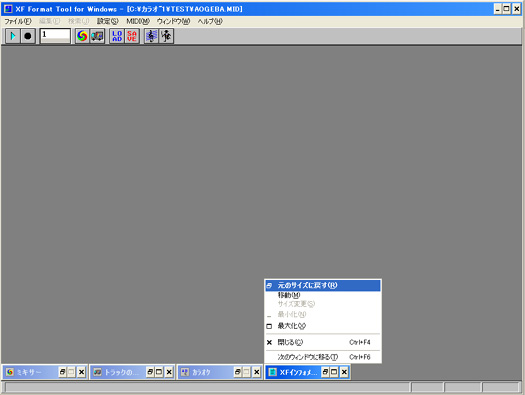Image resolution: width=525 pixels, height=395 pixels.
Task: Click the red SAVE toolbar icon
Action: pyautogui.click(x=132, y=36)
